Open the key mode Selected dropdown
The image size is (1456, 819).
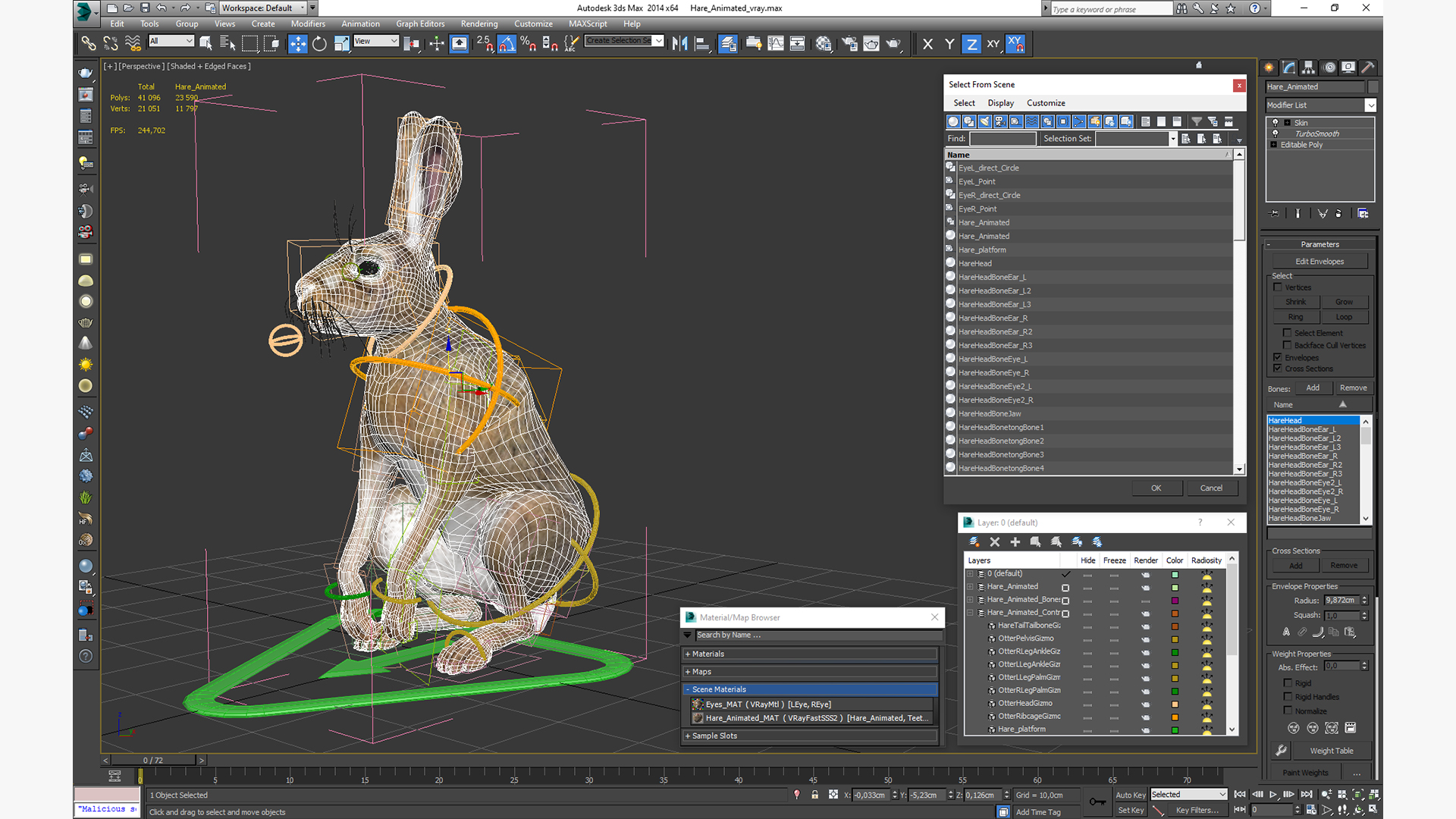coord(1188,794)
